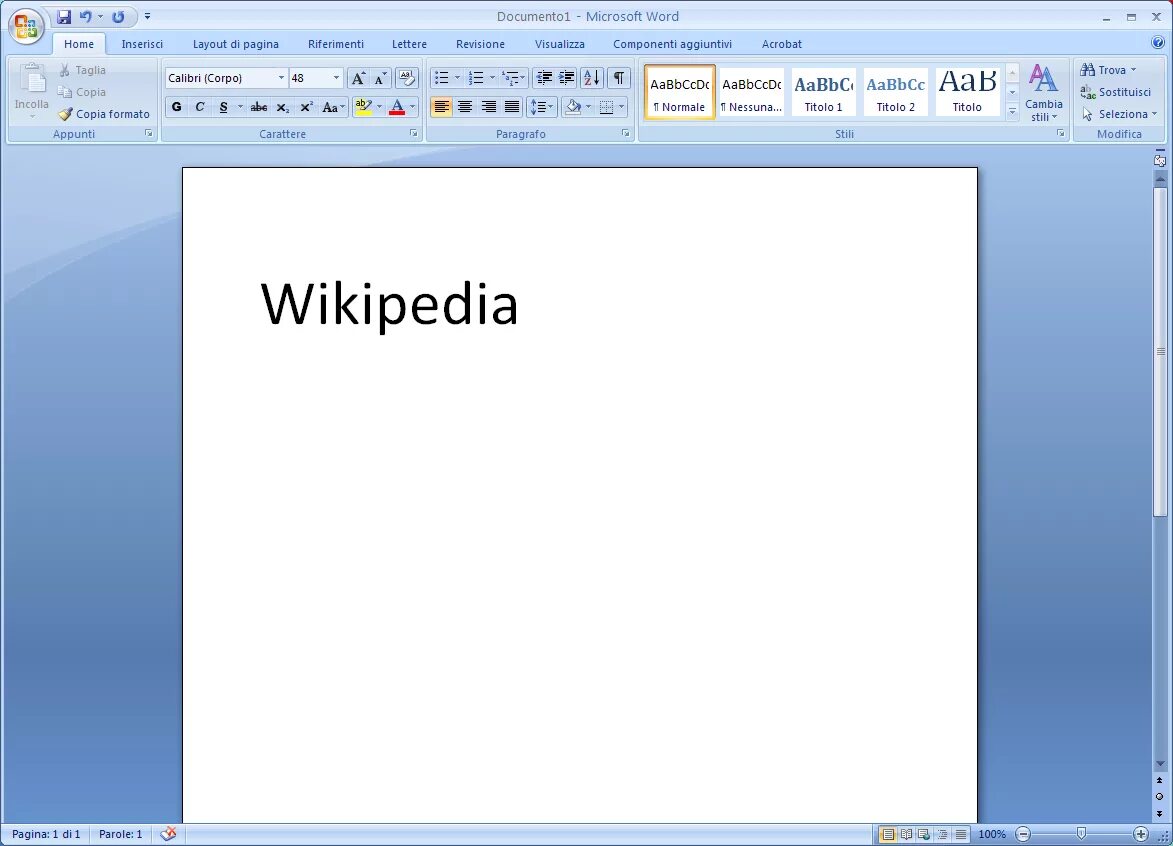Align text left
Screen dimensions: 1173x846
click(x=441, y=107)
